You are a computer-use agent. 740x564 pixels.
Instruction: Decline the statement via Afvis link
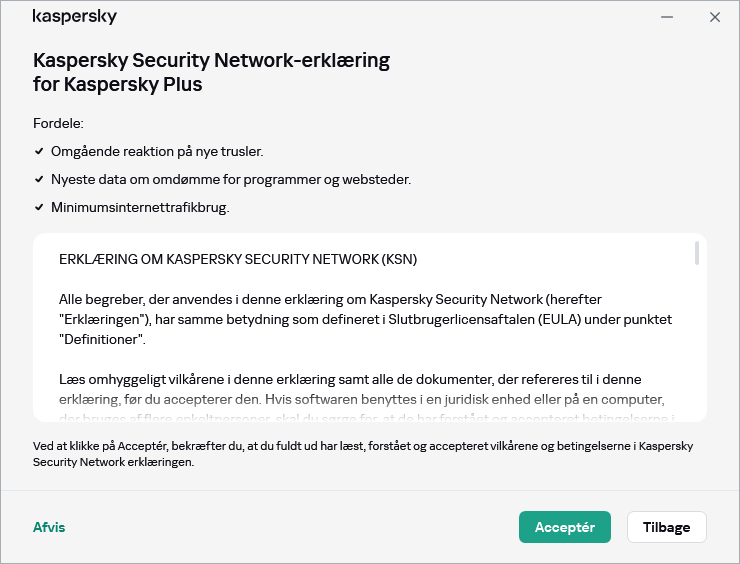coord(49,527)
